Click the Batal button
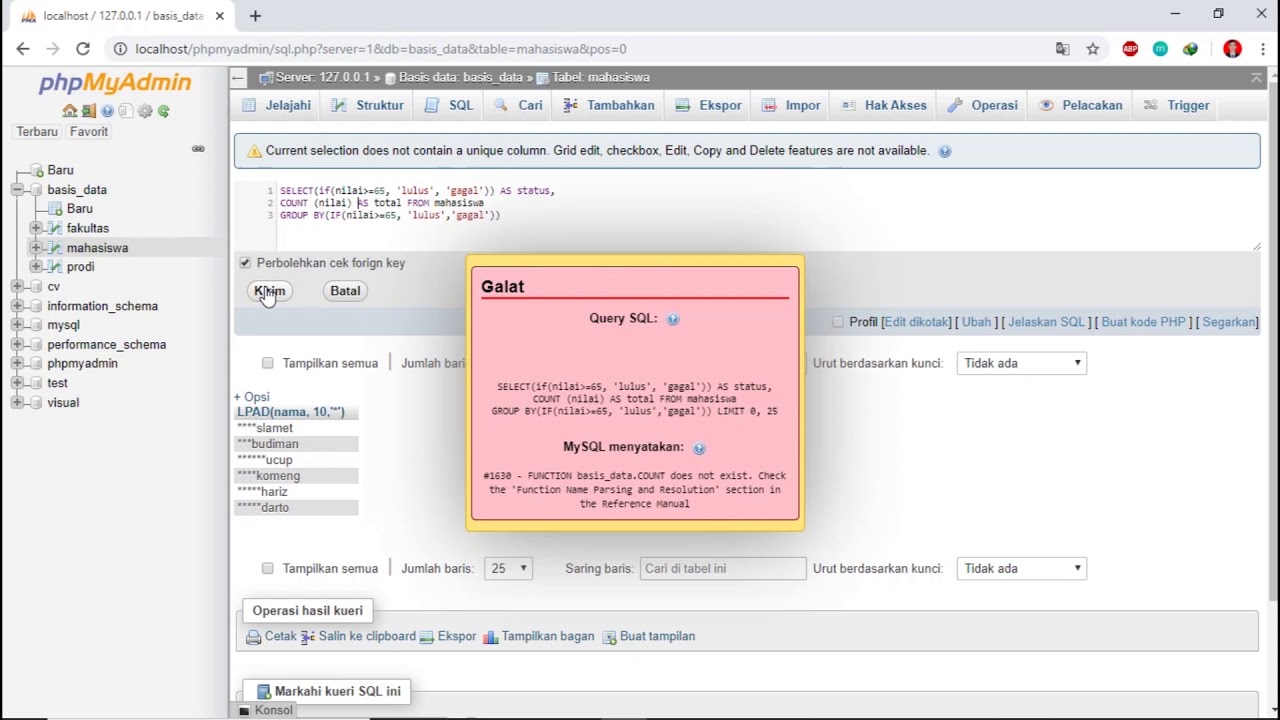 pyautogui.click(x=345, y=291)
